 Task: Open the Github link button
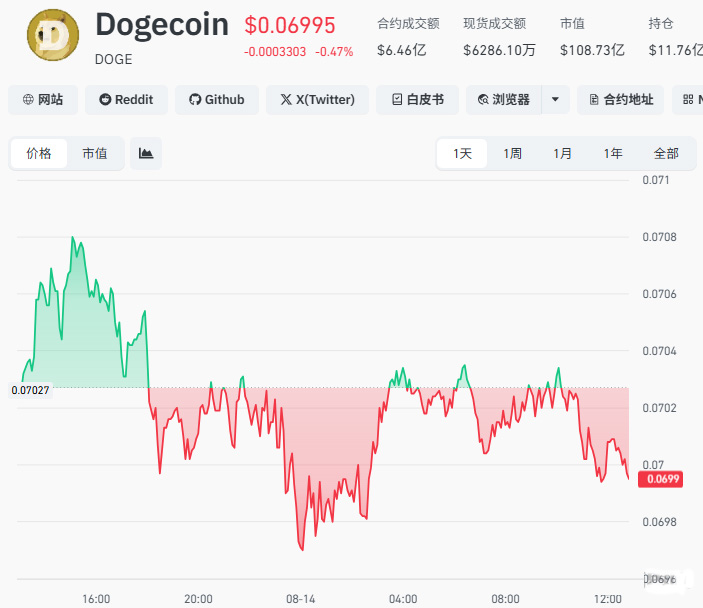pyautogui.click(x=217, y=100)
